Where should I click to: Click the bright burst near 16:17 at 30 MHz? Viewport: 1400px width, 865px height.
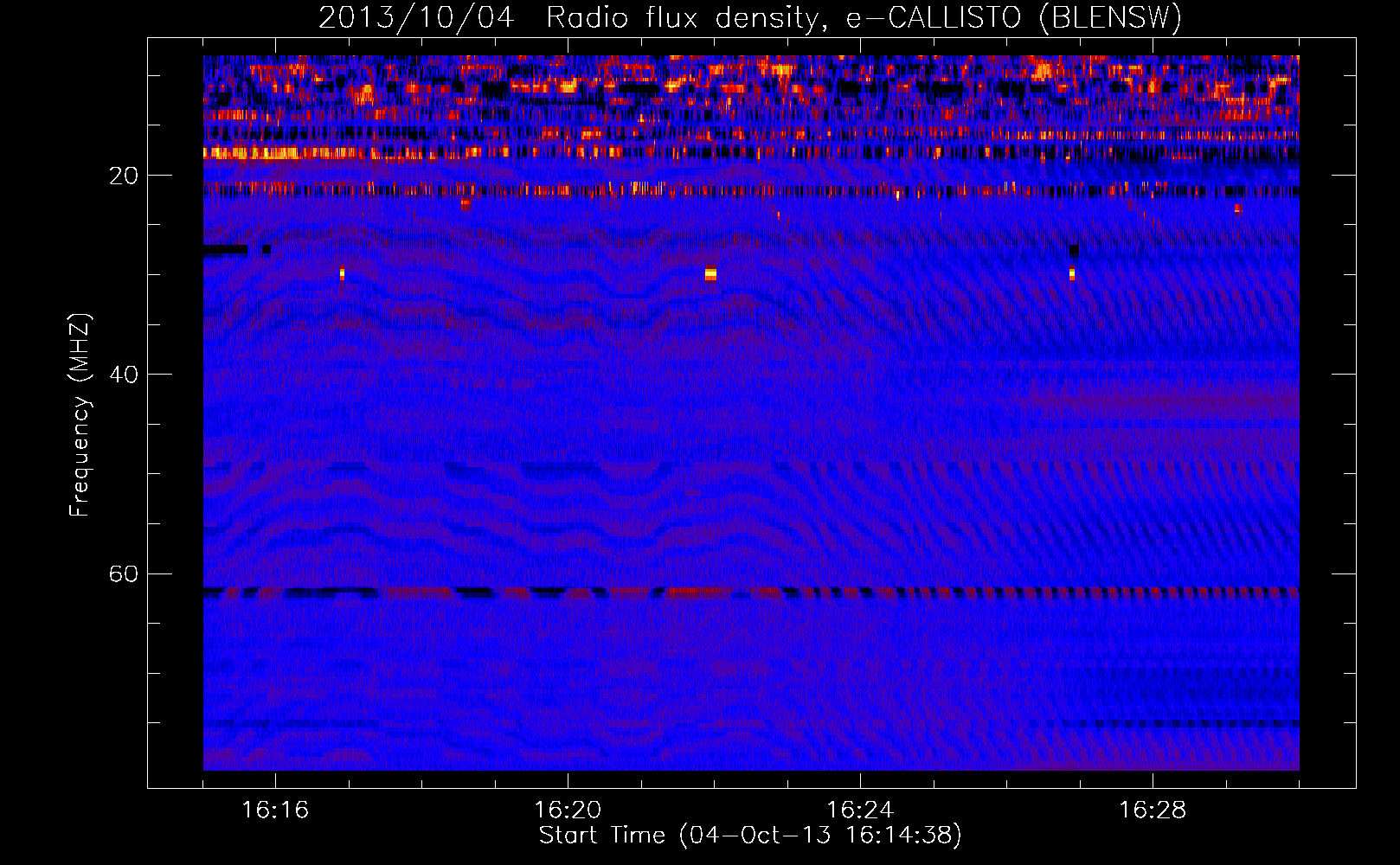[x=342, y=273]
